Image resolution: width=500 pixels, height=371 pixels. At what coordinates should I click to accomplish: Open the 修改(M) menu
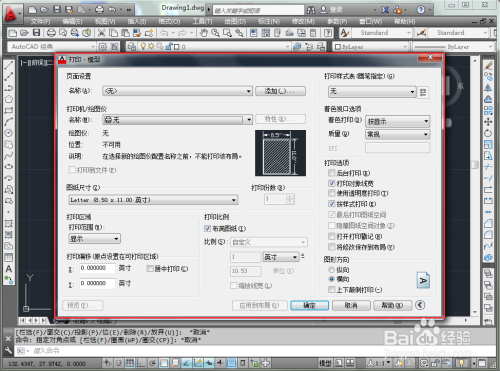point(303,22)
